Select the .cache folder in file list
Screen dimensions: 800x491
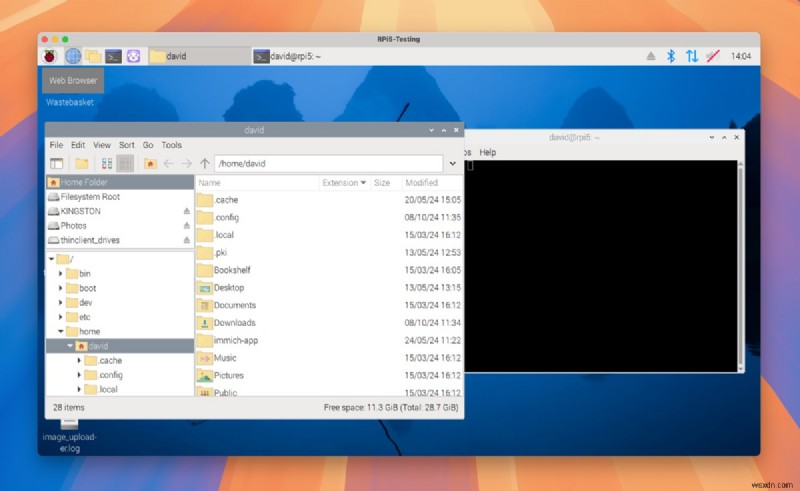[329, 200]
